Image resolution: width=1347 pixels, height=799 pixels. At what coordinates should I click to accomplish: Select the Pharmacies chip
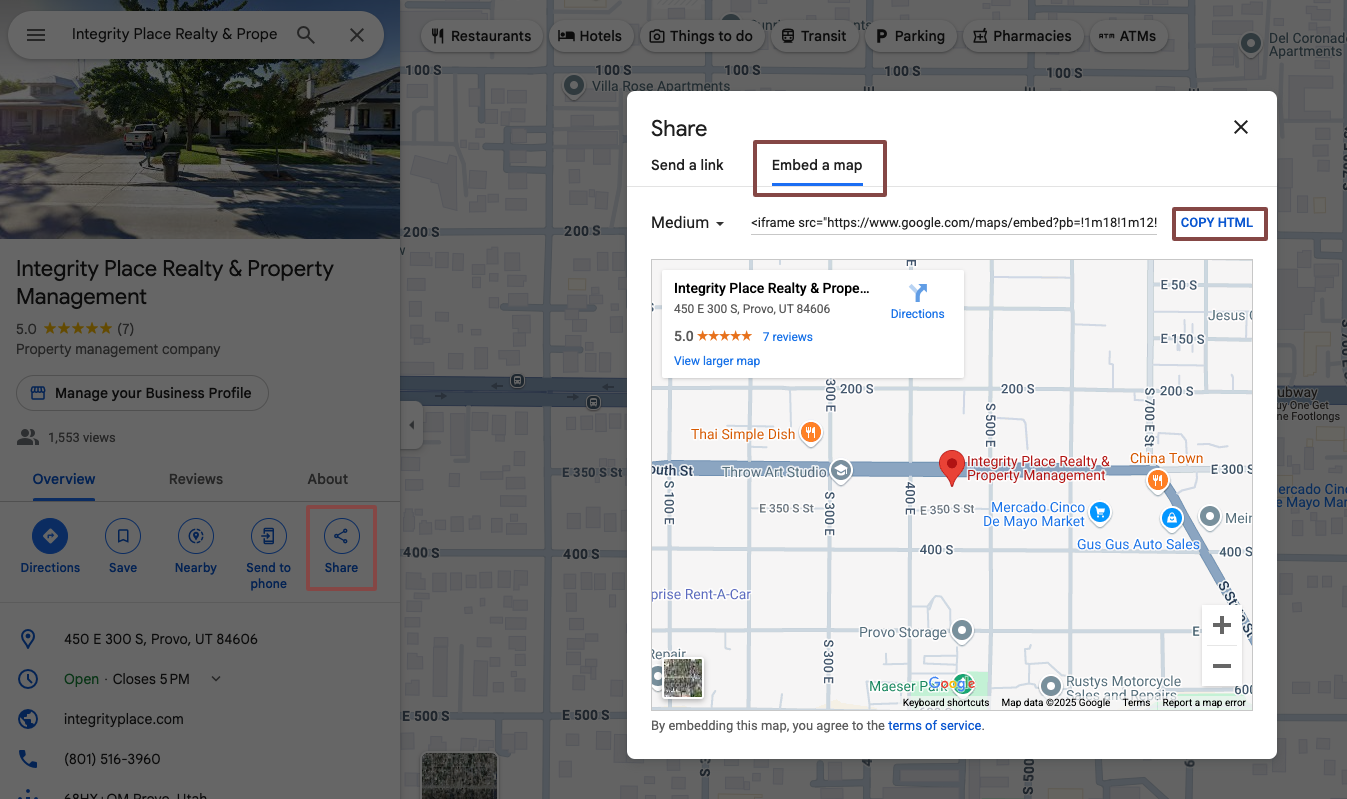(1022, 36)
